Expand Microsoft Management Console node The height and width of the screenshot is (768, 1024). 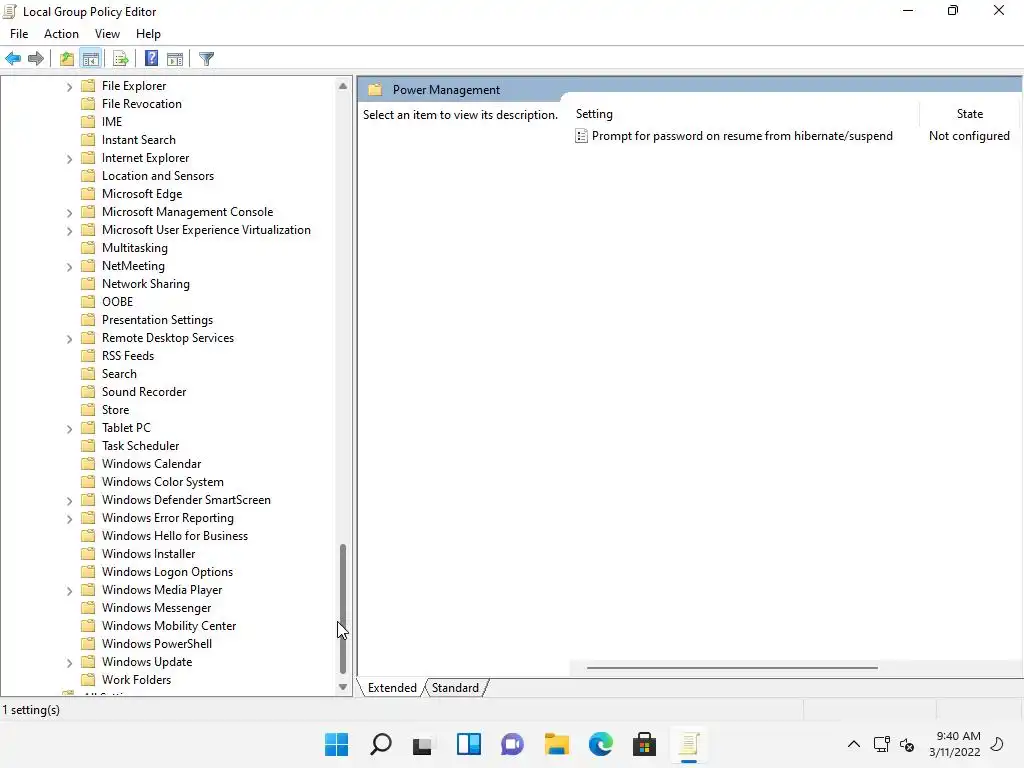click(69, 212)
